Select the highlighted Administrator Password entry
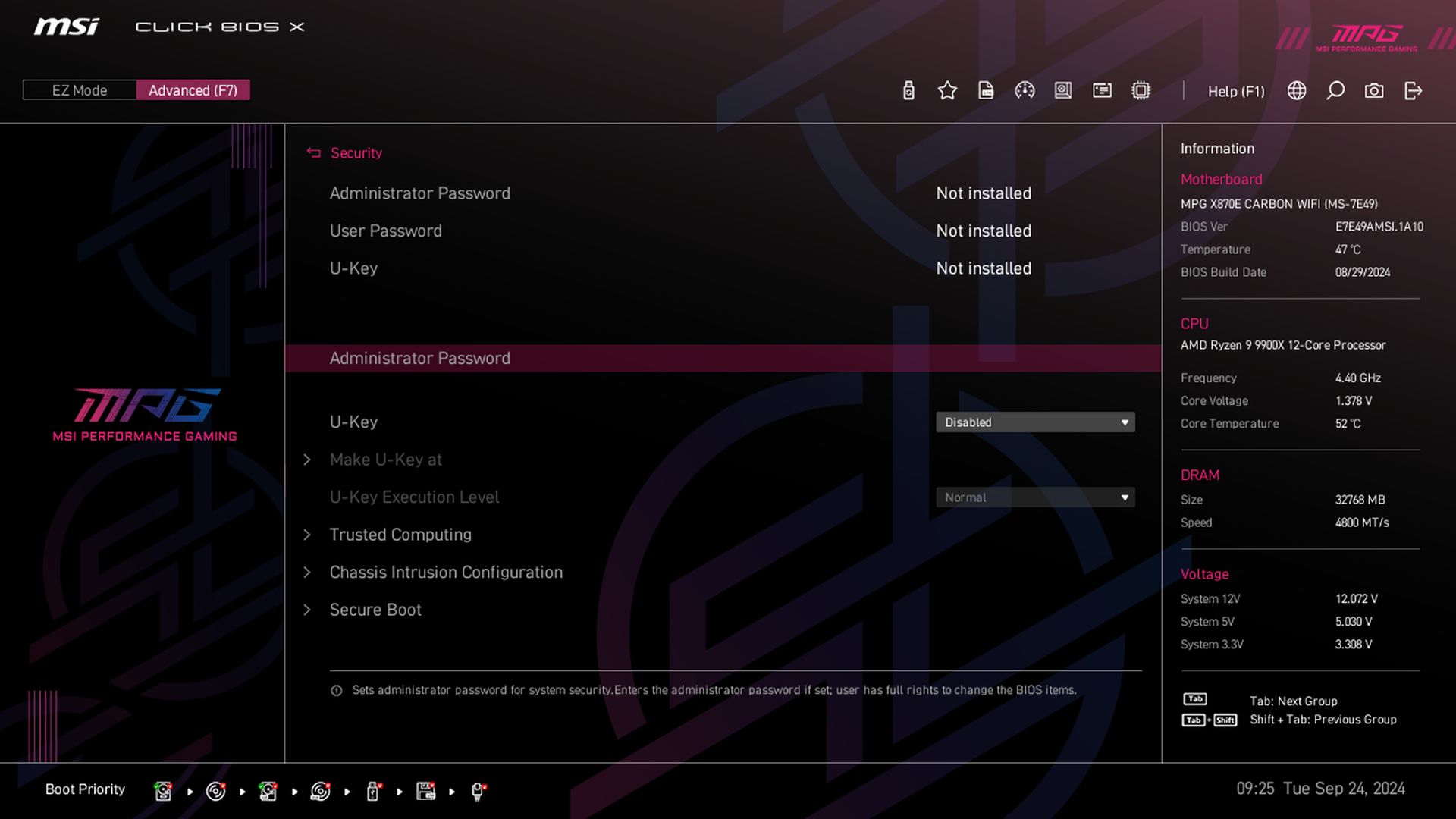This screenshot has height=819, width=1456. coord(419,359)
